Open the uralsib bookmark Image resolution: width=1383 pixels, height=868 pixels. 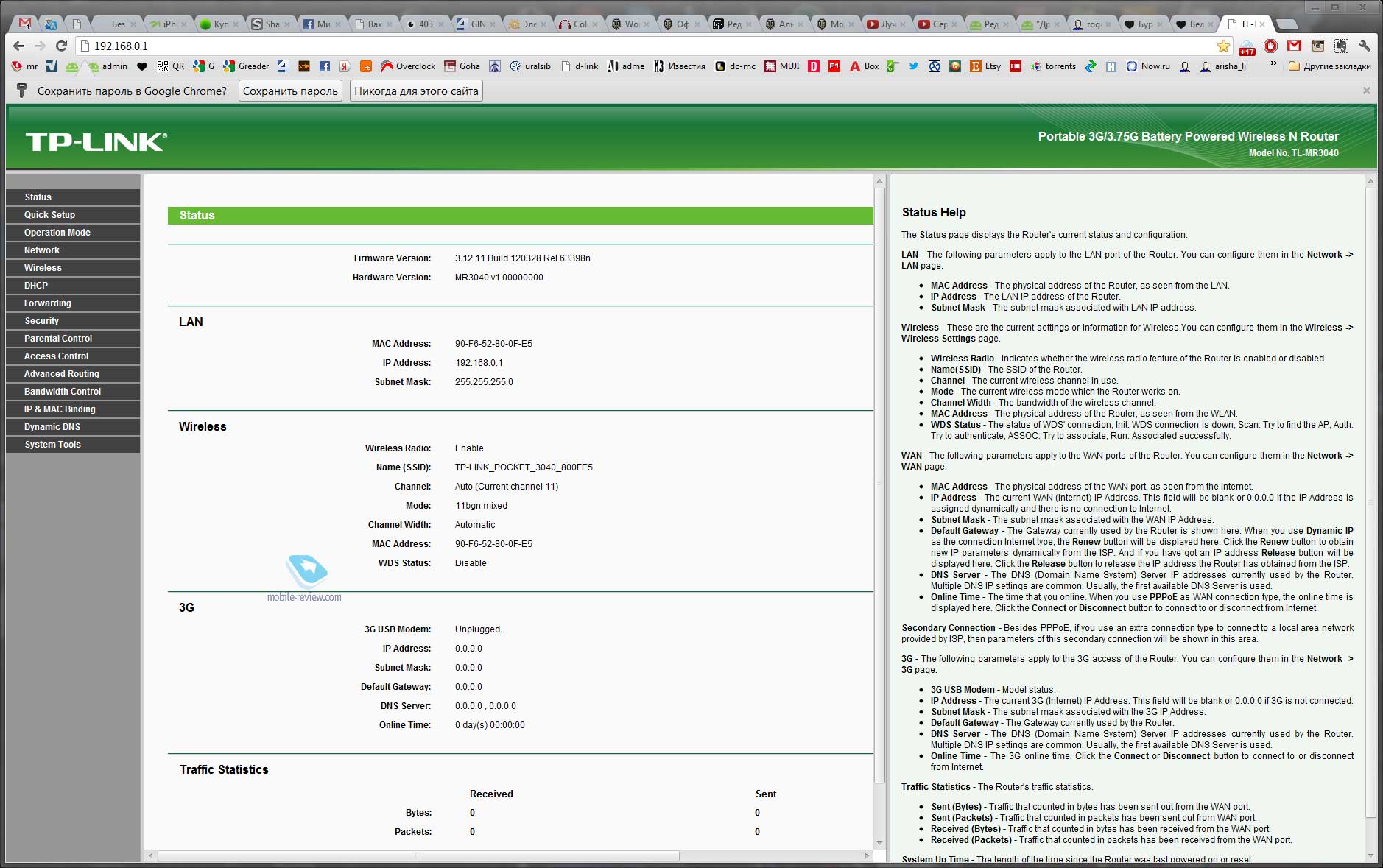click(x=530, y=66)
